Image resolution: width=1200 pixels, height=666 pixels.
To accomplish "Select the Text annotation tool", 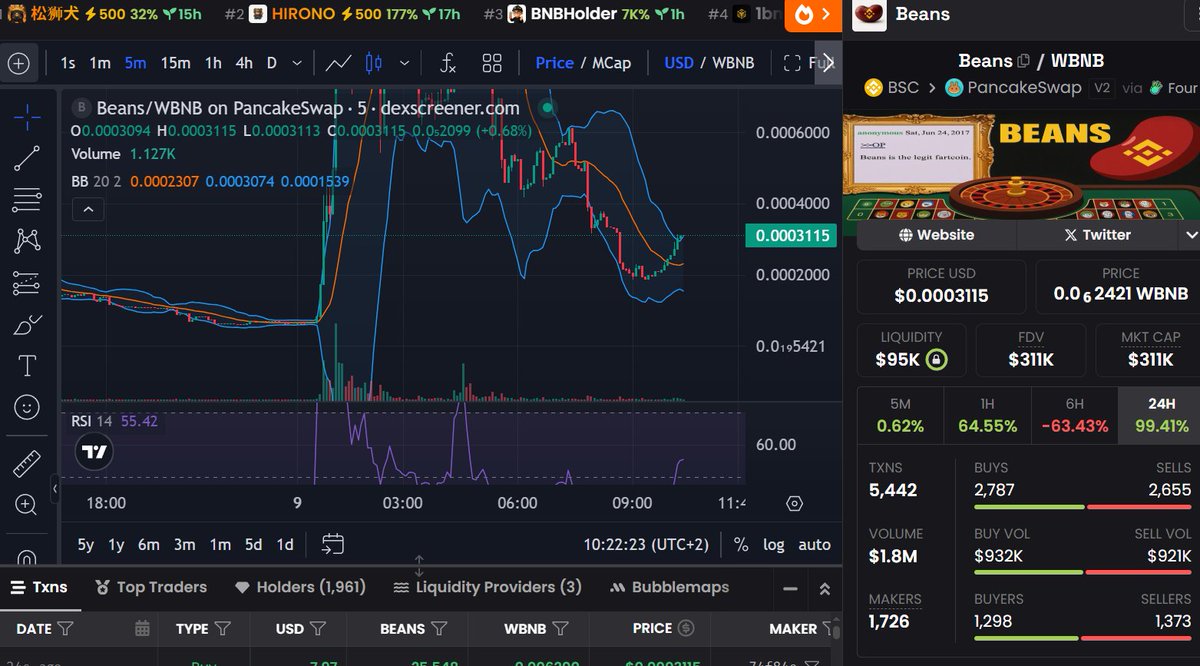I will 27,366.
